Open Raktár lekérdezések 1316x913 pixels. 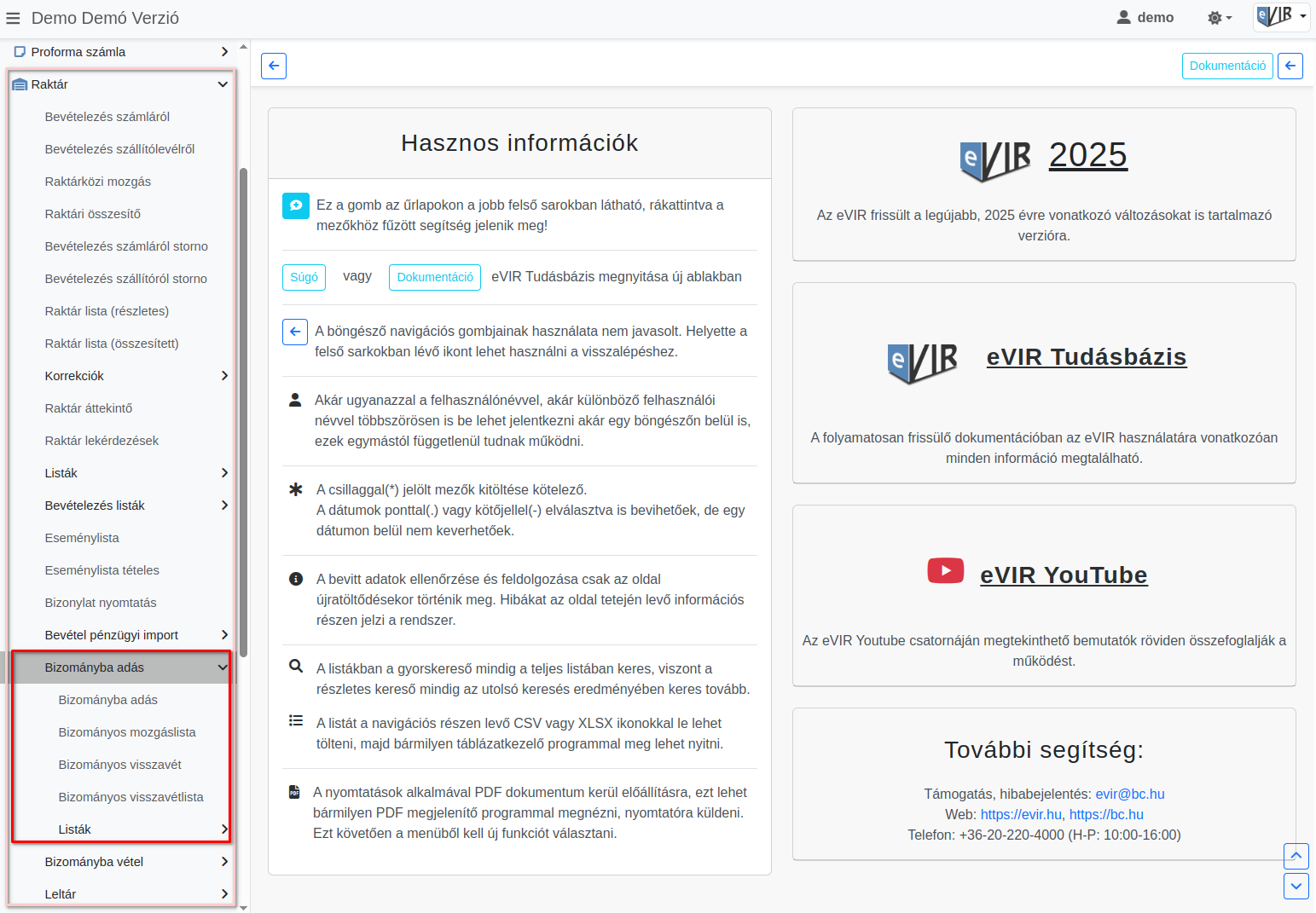coord(101,441)
